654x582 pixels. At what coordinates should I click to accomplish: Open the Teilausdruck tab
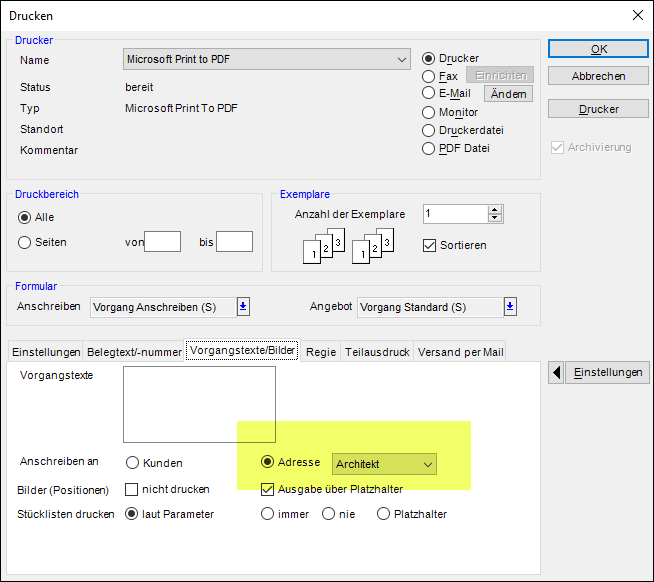pyautogui.click(x=377, y=352)
